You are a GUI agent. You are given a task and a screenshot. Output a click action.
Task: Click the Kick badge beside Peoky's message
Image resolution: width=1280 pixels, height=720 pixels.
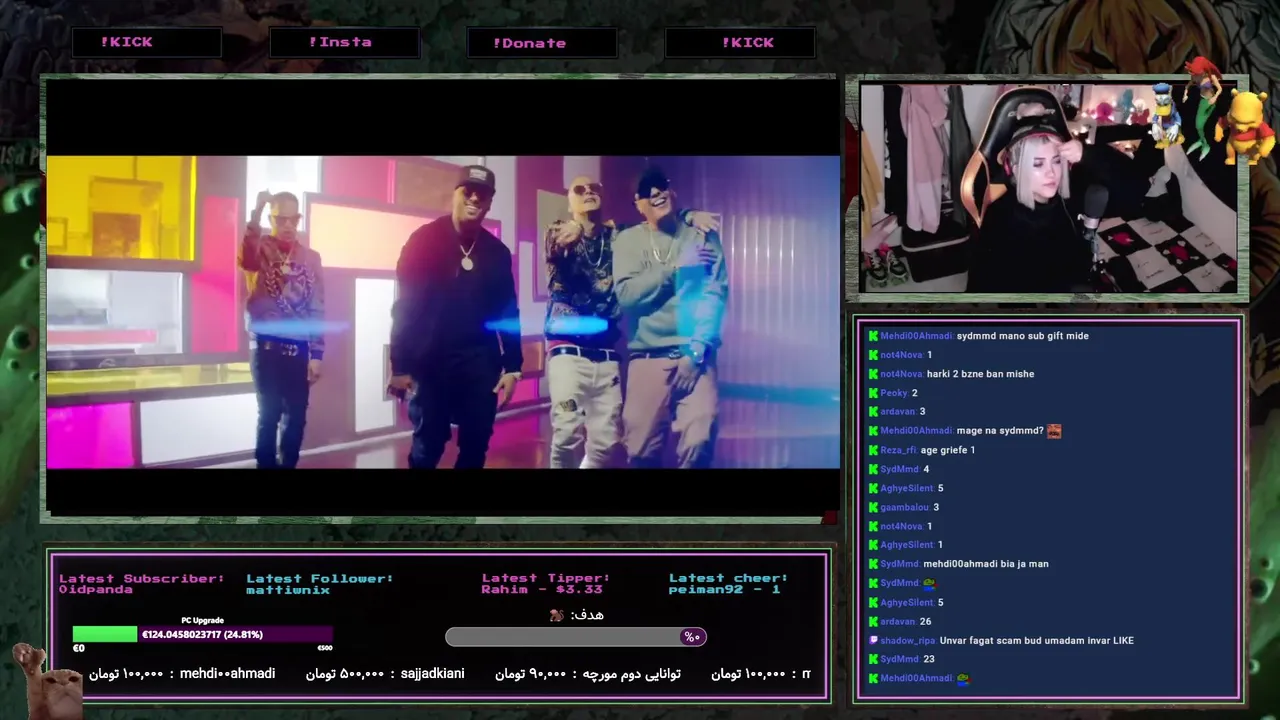point(873,393)
